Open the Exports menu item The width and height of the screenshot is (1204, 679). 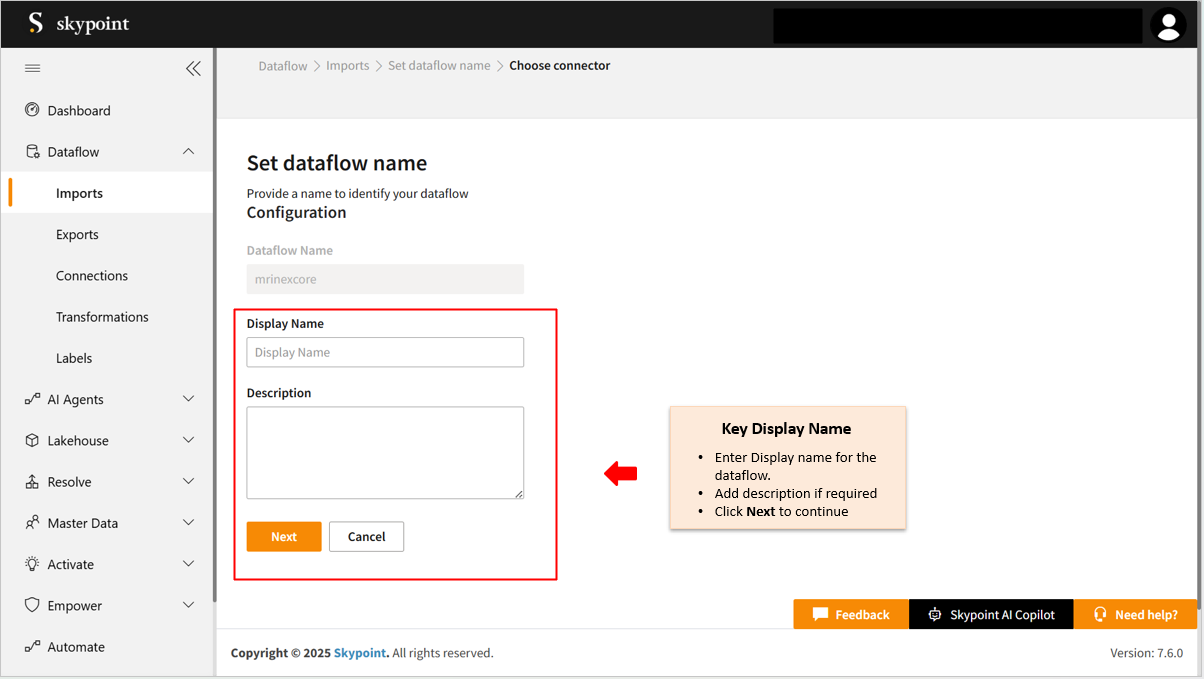(77, 235)
